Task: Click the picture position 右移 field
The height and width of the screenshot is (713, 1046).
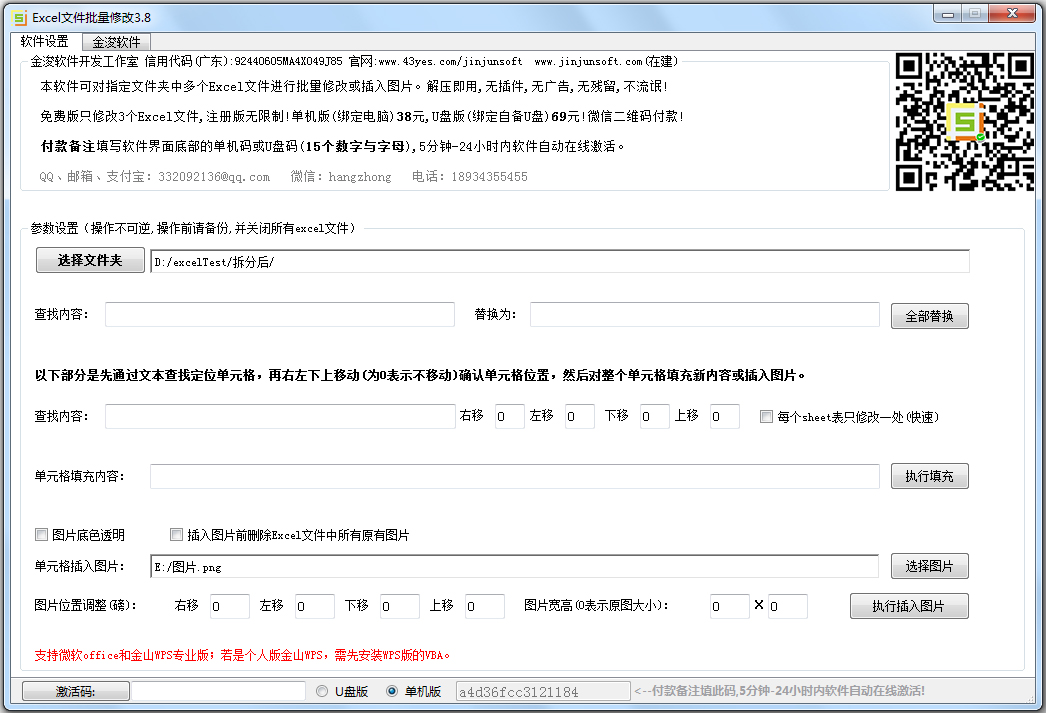Action: (x=229, y=606)
